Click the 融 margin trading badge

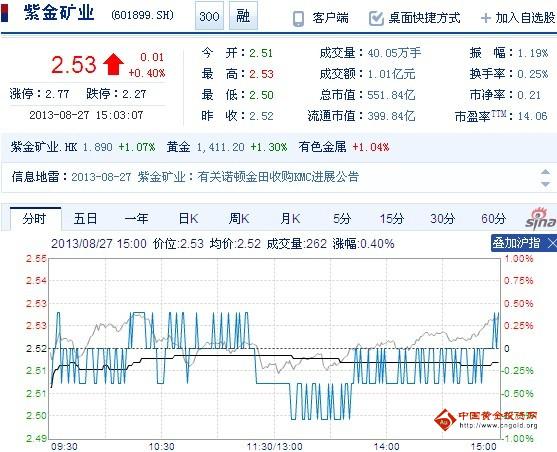click(x=243, y=16)
